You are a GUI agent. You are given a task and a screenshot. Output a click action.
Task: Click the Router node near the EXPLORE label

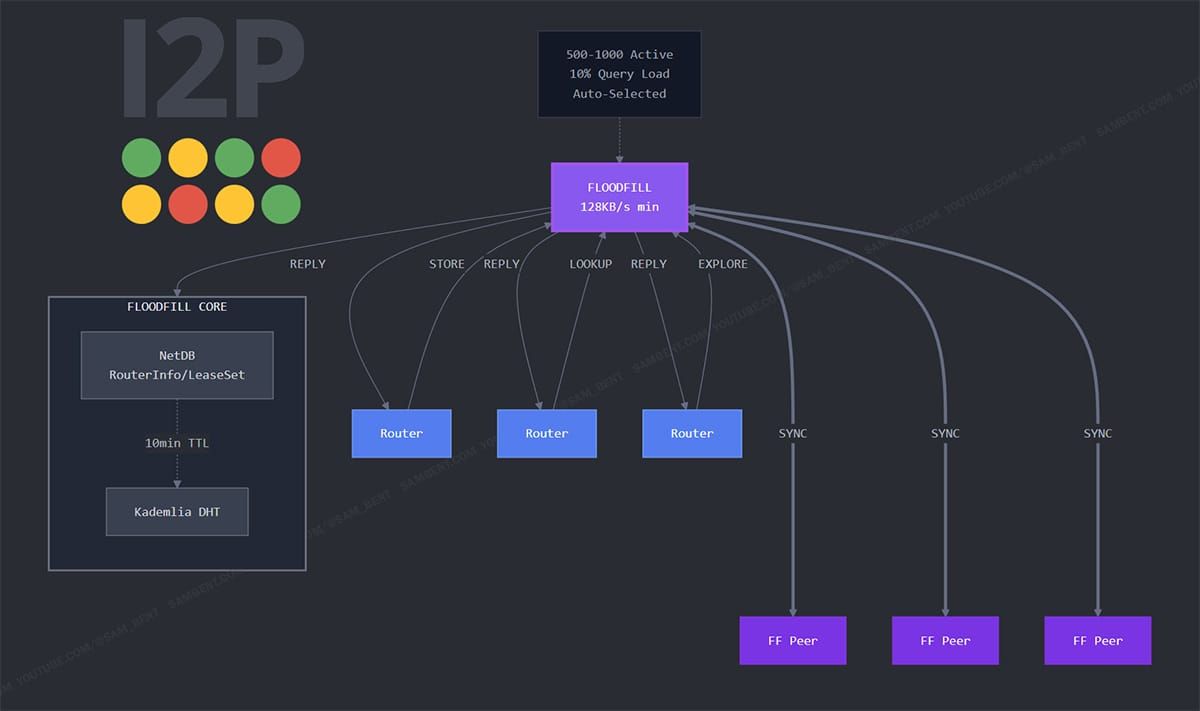pyautogui.click(x=692, y=433)
